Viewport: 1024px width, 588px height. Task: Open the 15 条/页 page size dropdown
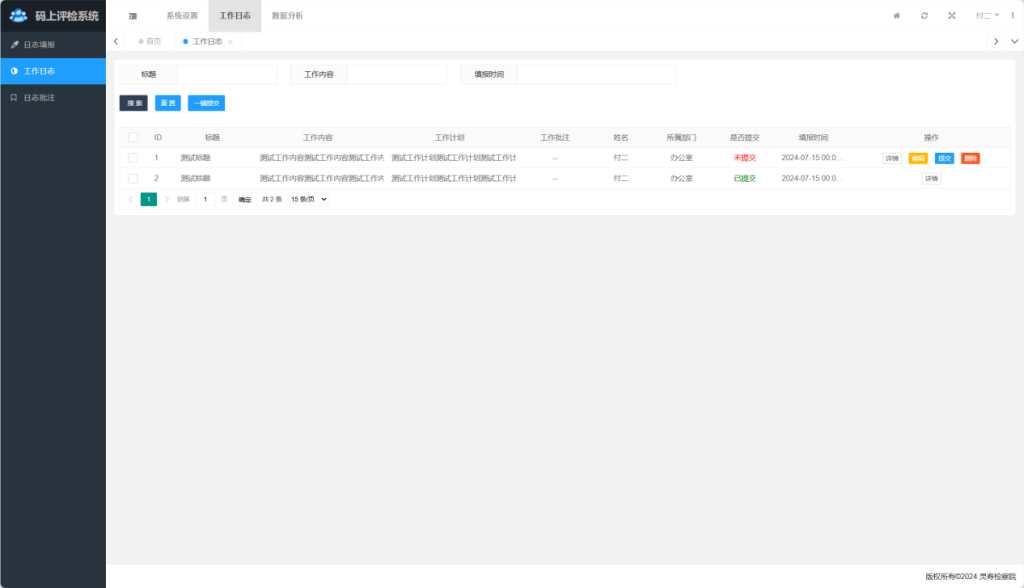coord(308,199)
